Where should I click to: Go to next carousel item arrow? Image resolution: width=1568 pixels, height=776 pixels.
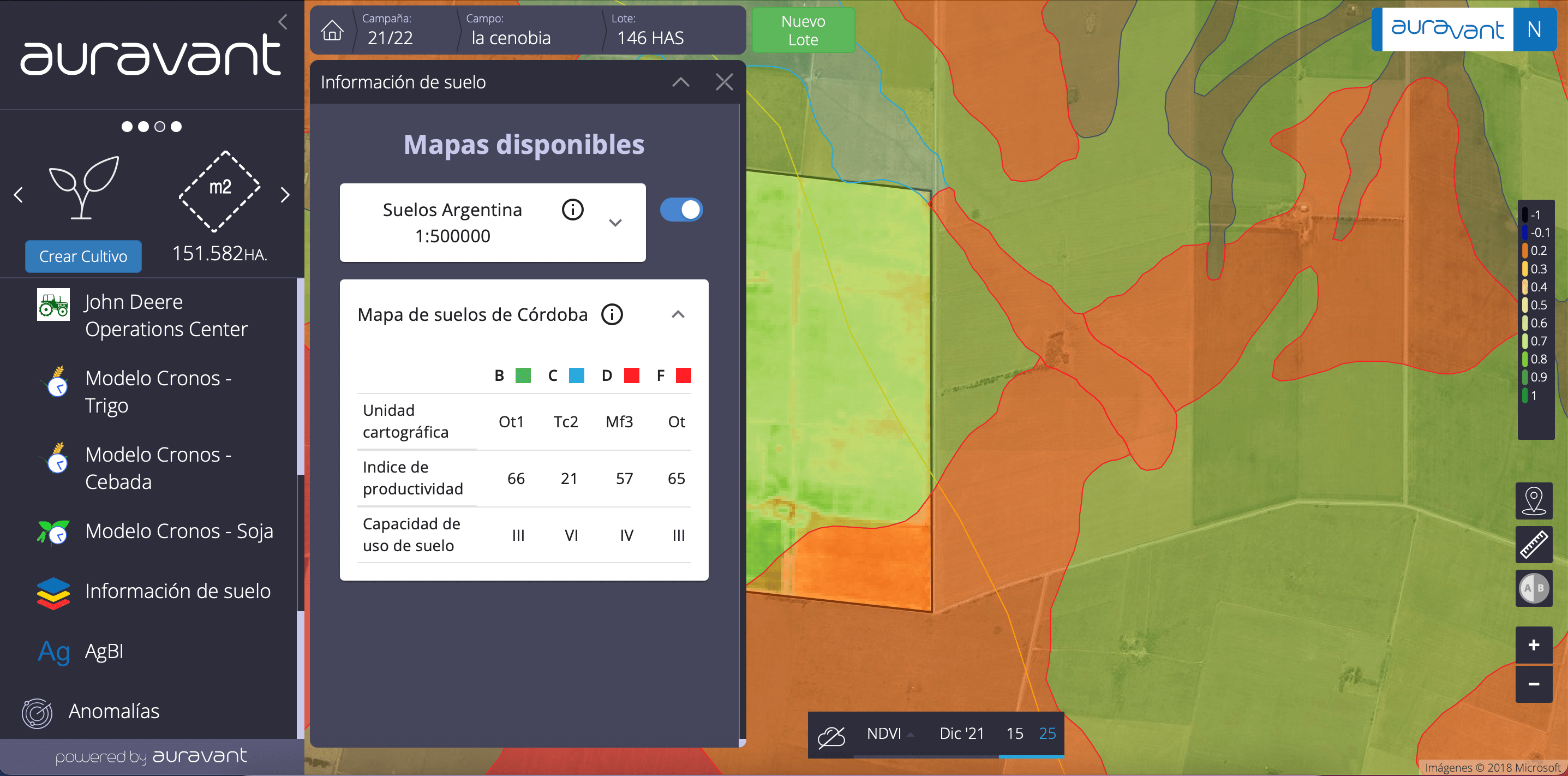click(285, 195)
